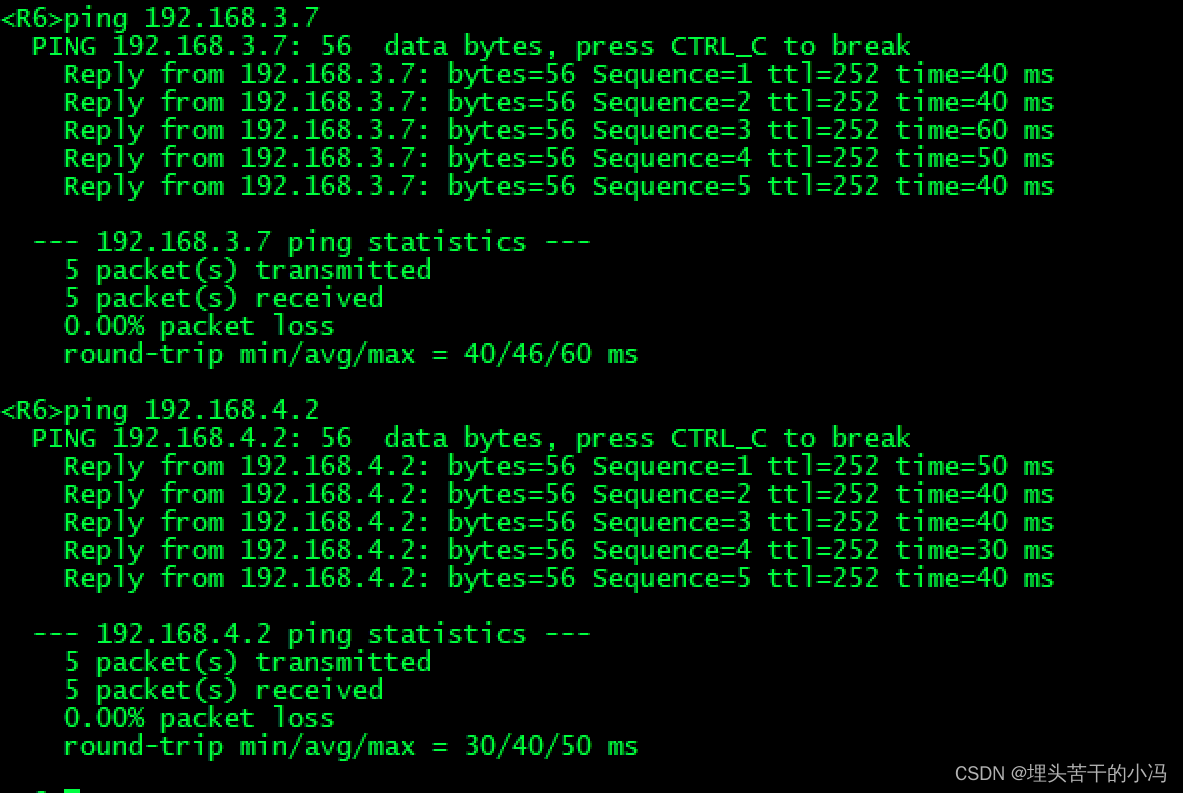Click the Sequence=5 reply from 192.168.4.2

[x=559, y=579]
